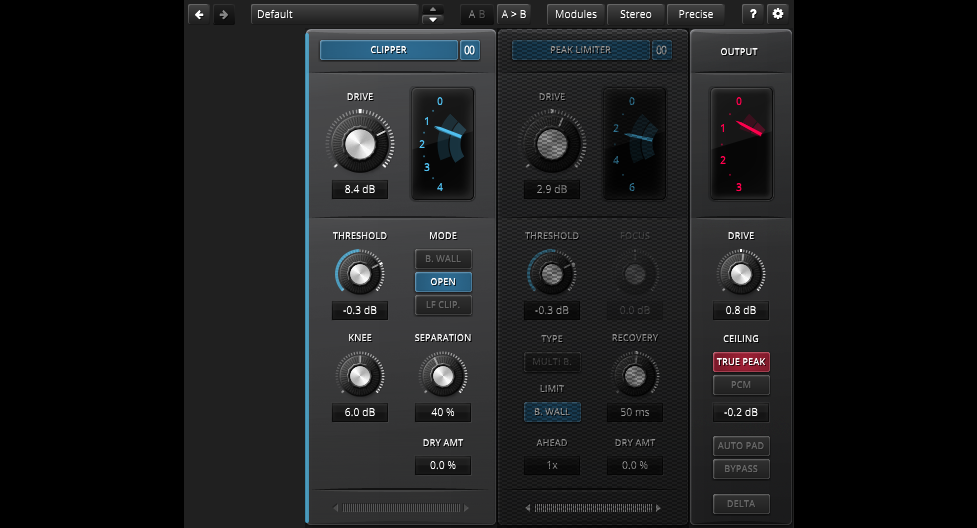Open the help question mark icon
Image resolution: width=977 pixels, height=528 pixels.
click(753, 14)
